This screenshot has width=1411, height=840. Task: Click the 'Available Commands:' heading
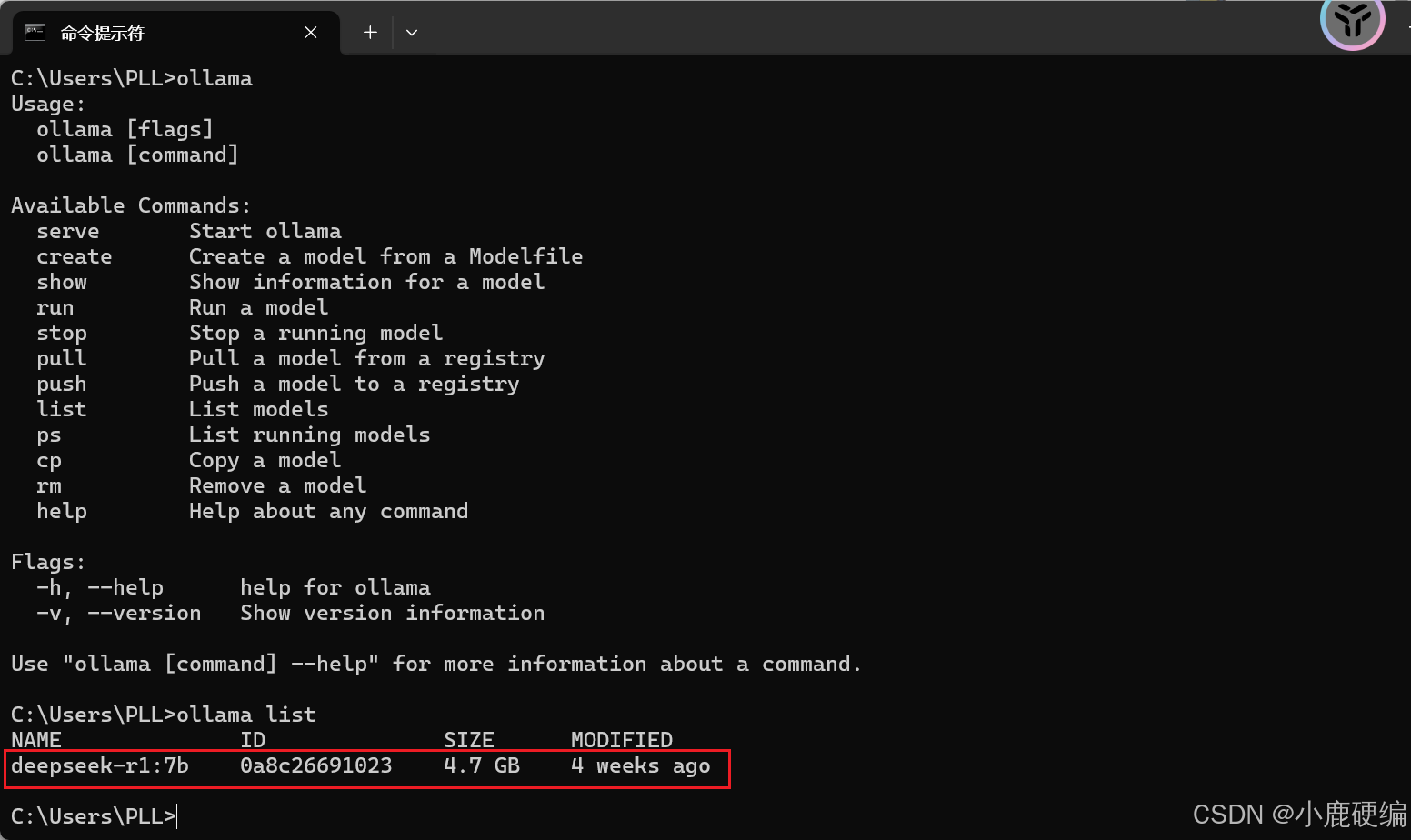tap(131, 206)
